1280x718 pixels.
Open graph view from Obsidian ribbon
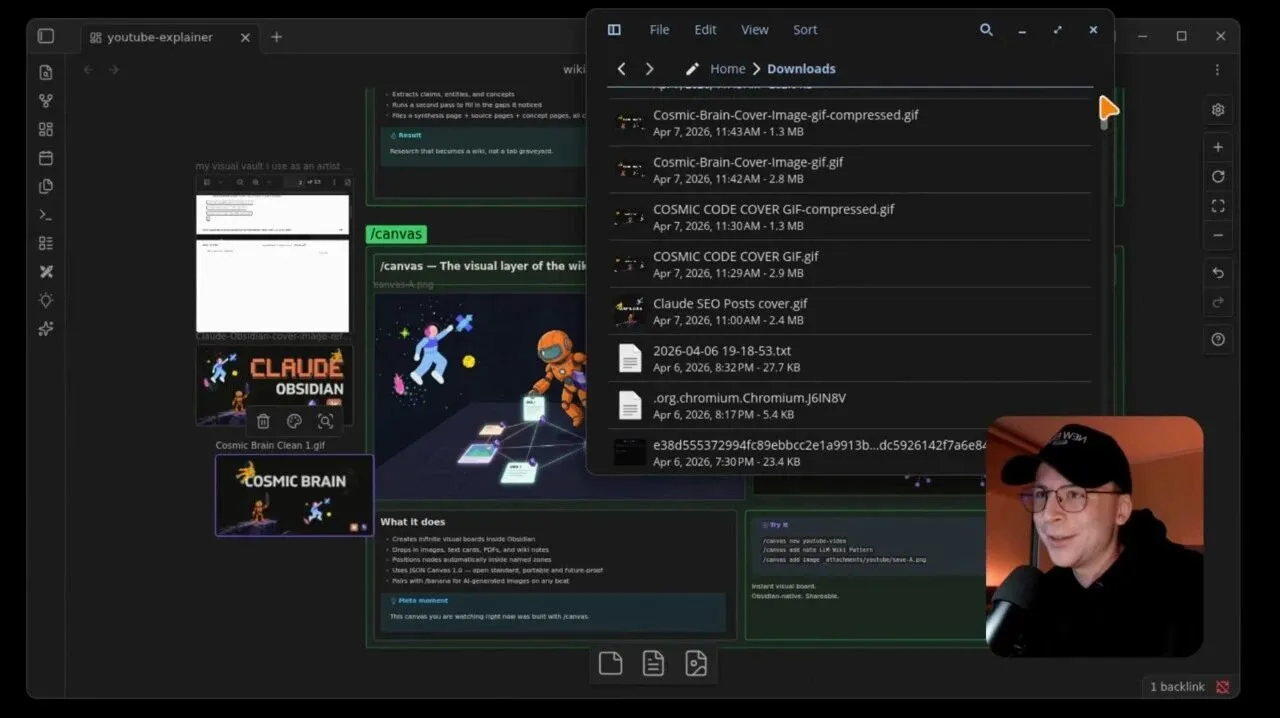coord(46,101)
